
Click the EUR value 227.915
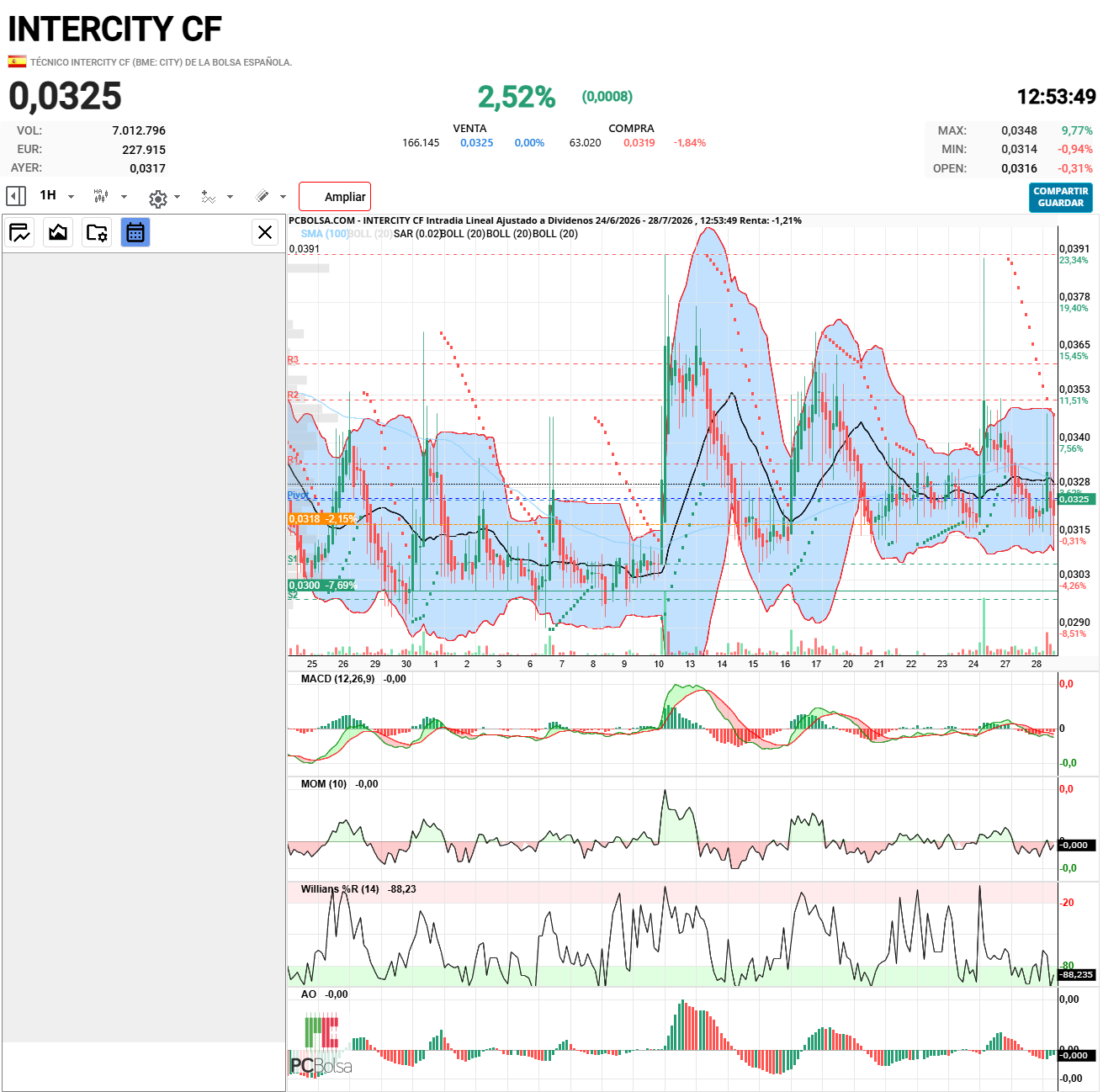click(144, 150)
